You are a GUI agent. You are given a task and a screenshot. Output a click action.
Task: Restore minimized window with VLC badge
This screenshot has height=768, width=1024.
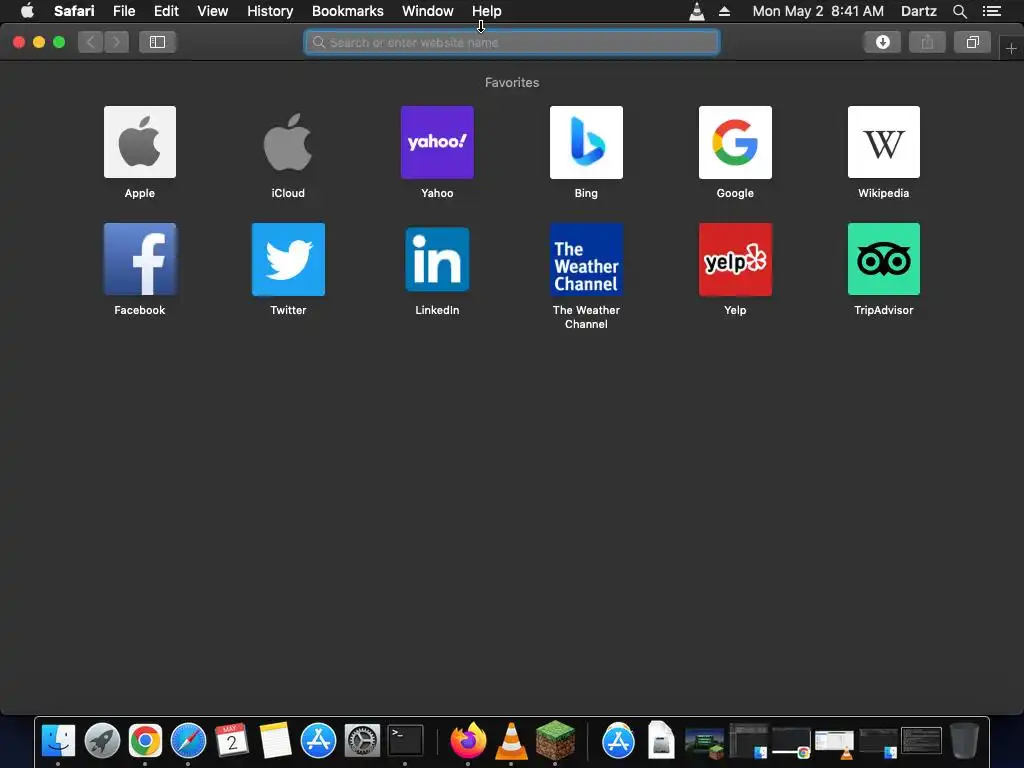835,743
